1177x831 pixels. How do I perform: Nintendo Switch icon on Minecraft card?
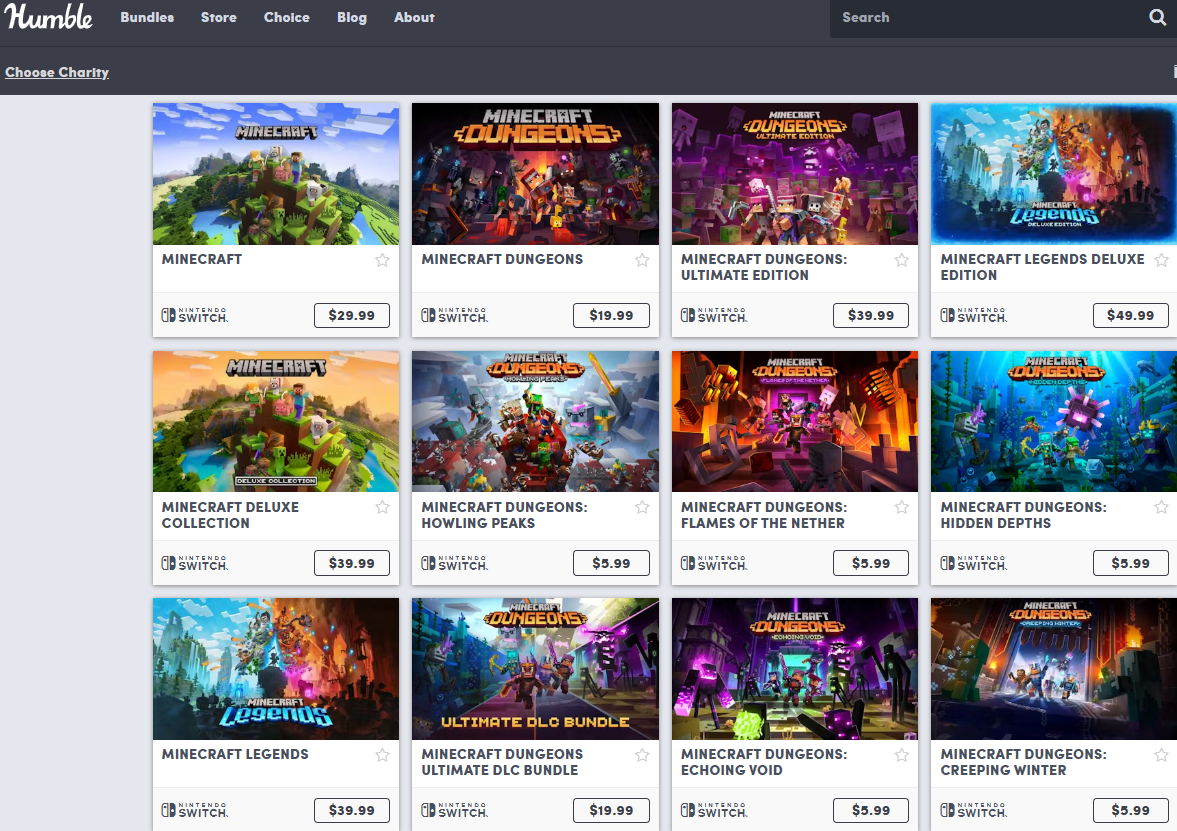(x=194, y=315)
